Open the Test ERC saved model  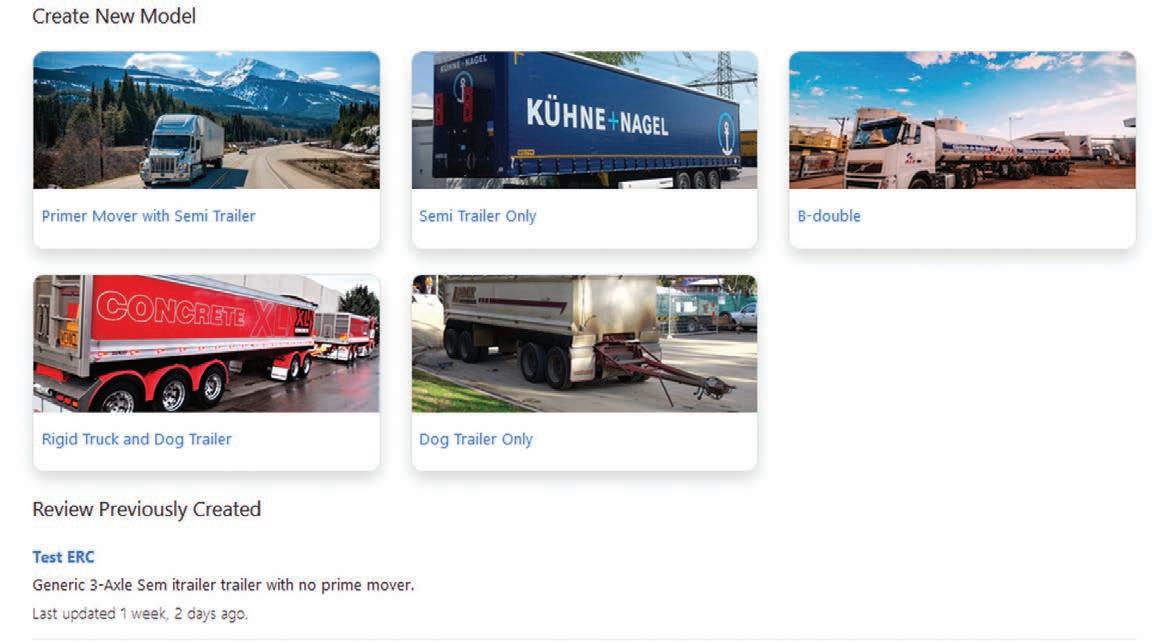[x=63, y=557]
